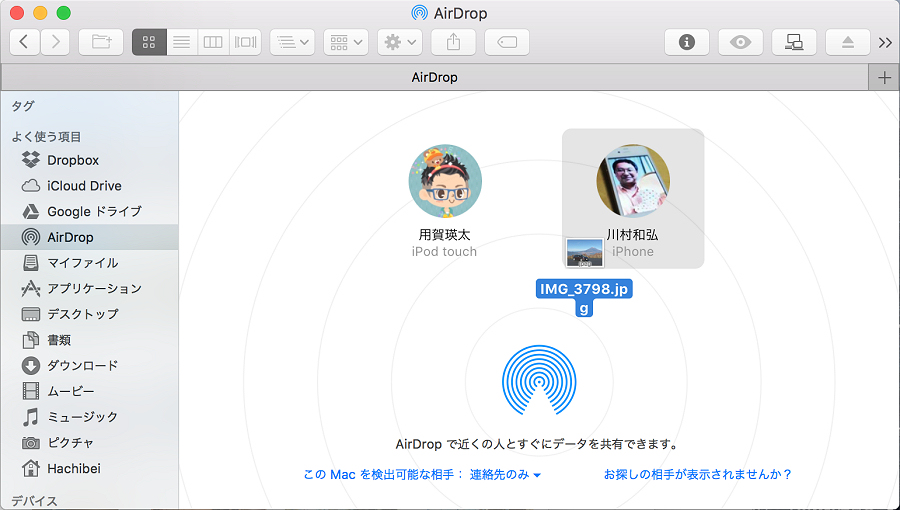Switch to list view
The height and width of the screenshot is (510, 900).
point(181,42)
